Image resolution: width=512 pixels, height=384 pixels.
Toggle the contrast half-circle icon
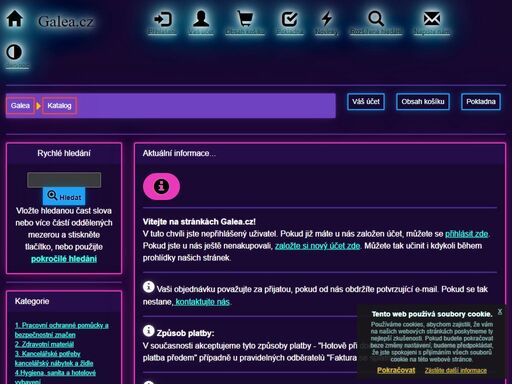[x=14, y=52]
